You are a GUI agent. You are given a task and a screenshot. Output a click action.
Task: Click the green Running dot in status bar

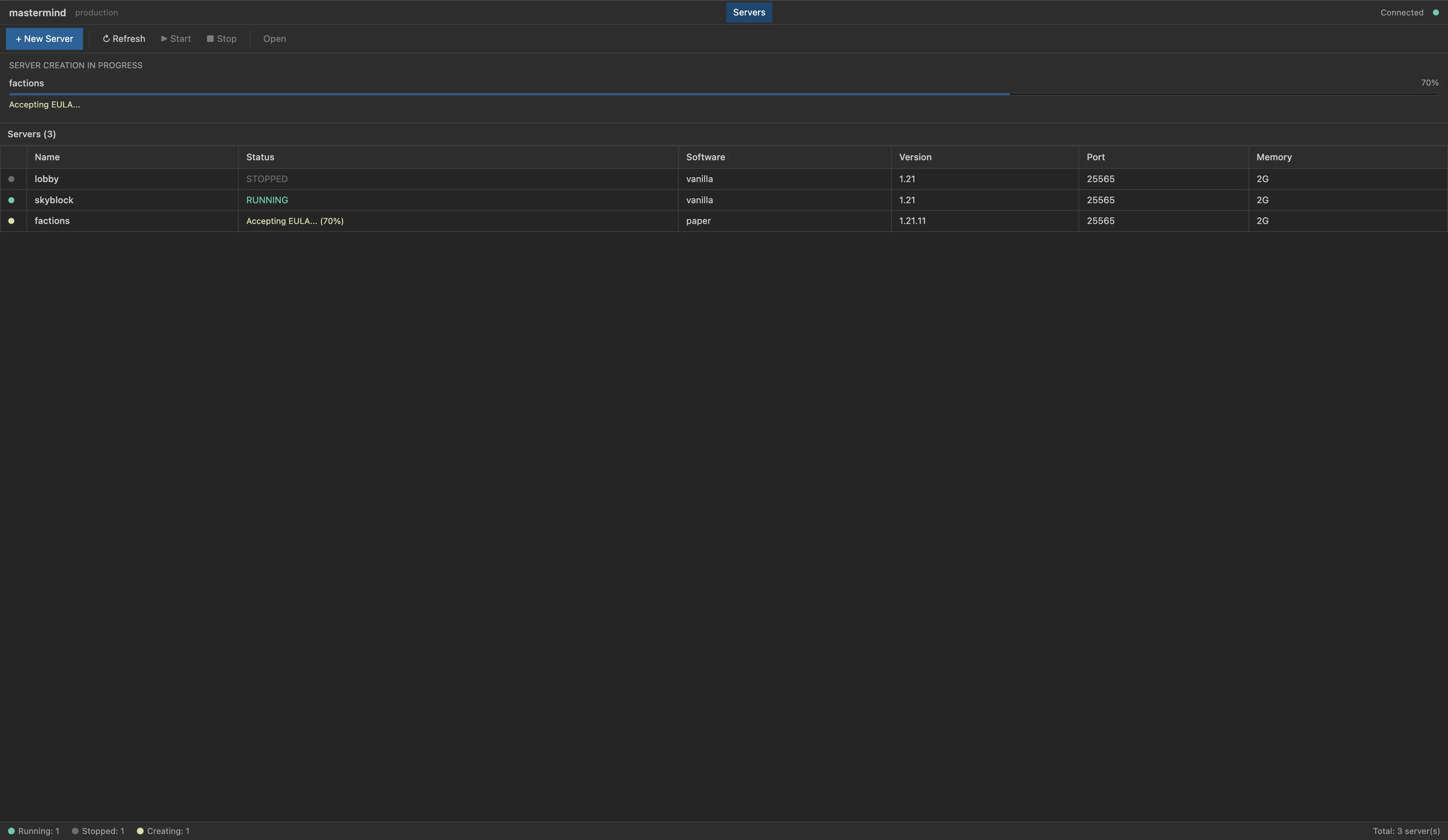pos(11,831)
